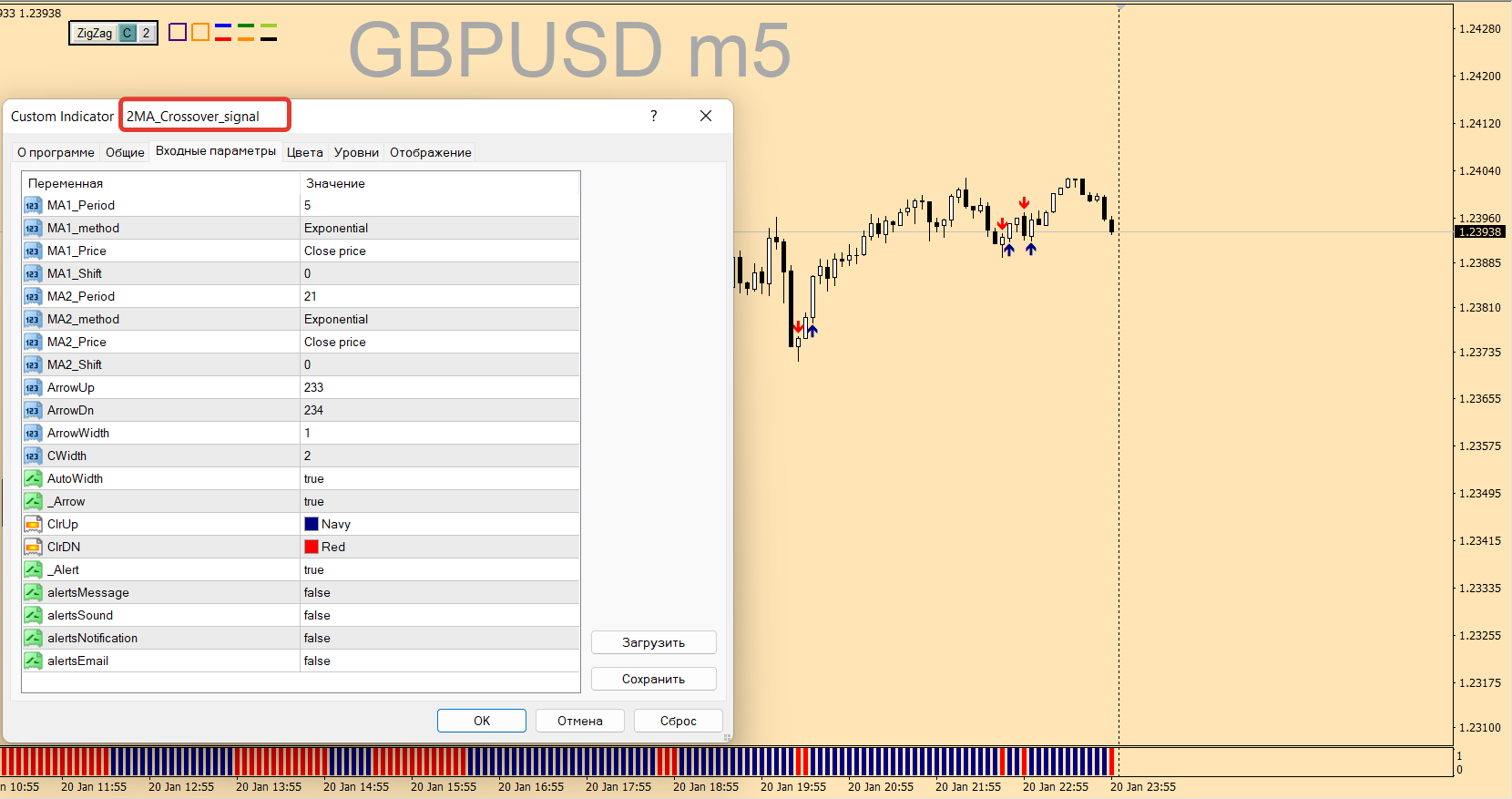Pick the ClrDN Red color swatch

[x=312, y=547]
